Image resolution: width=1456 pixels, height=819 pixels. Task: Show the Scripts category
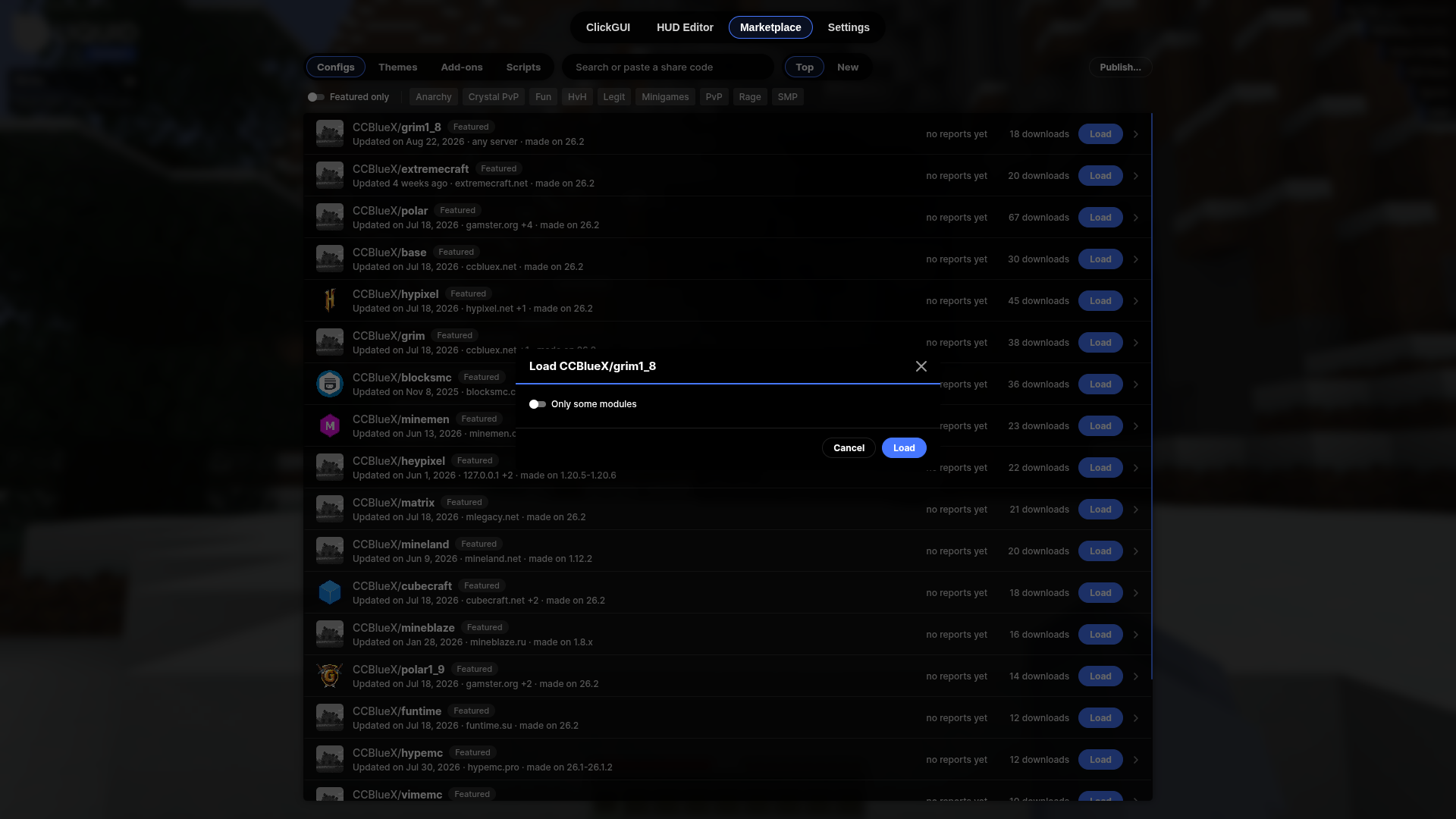tap(523, 67)
